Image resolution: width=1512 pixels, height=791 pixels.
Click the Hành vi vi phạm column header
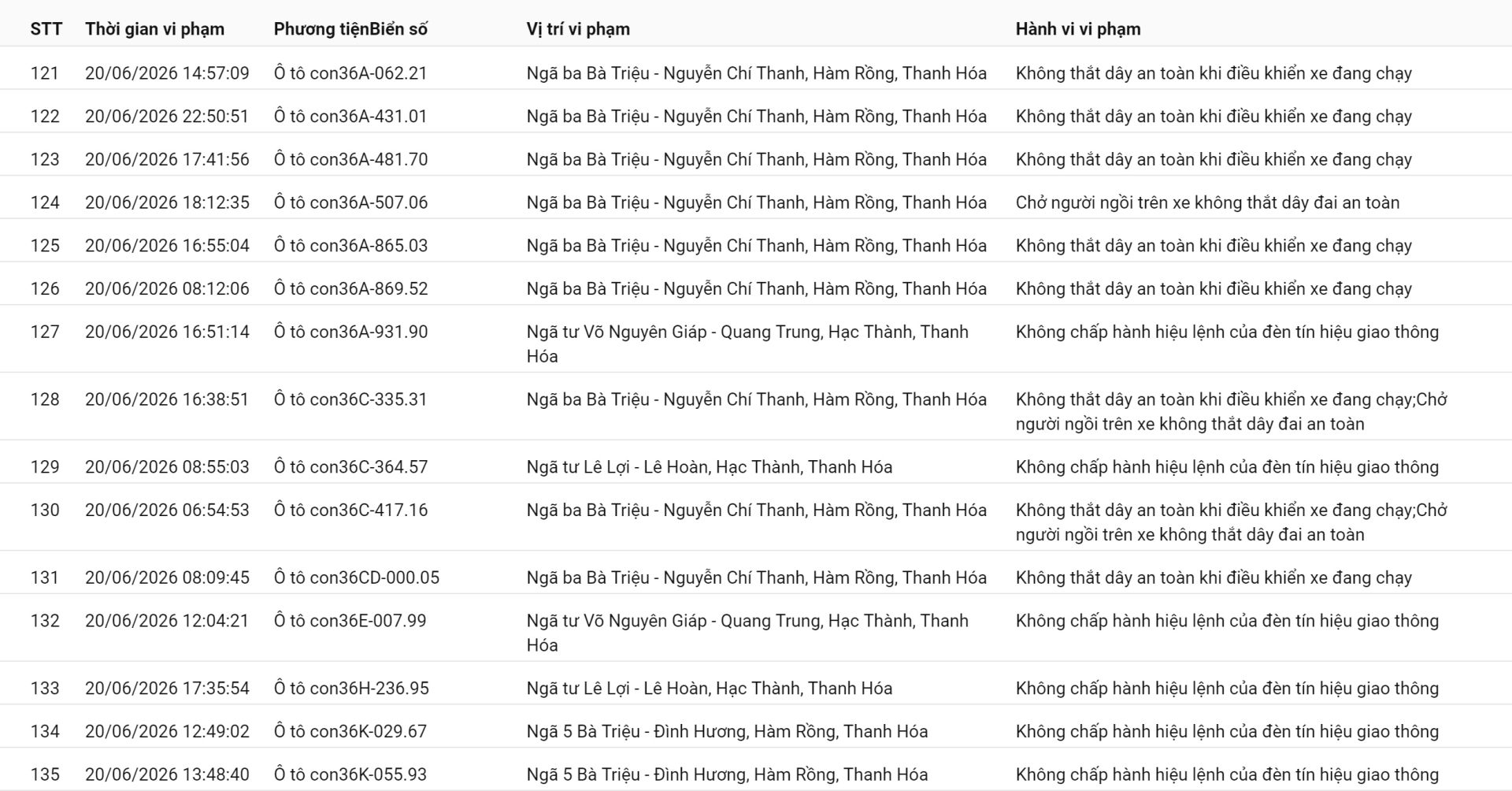tap(1078, 29)
